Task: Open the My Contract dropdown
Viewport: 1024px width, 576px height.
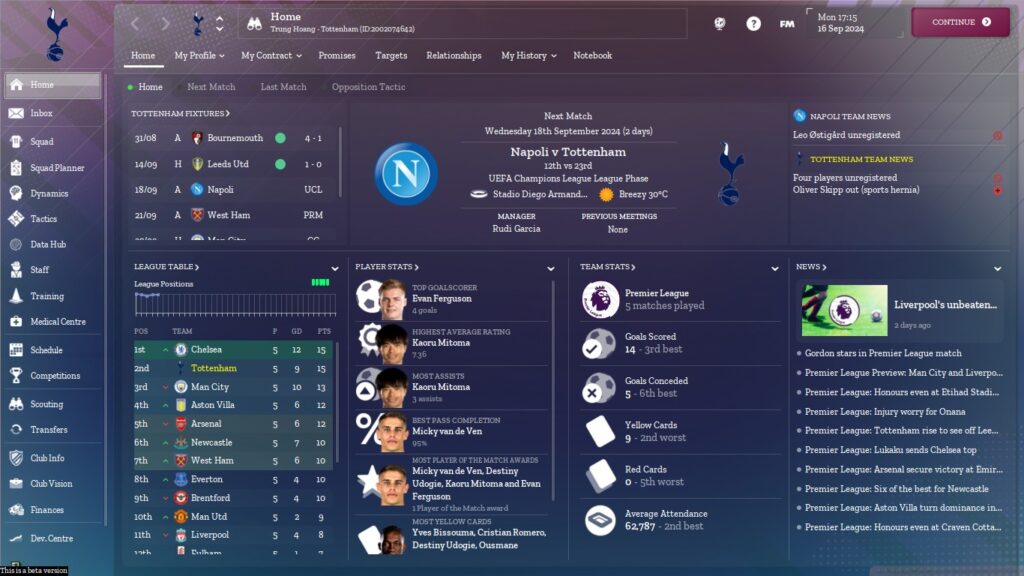Action: 271,56
